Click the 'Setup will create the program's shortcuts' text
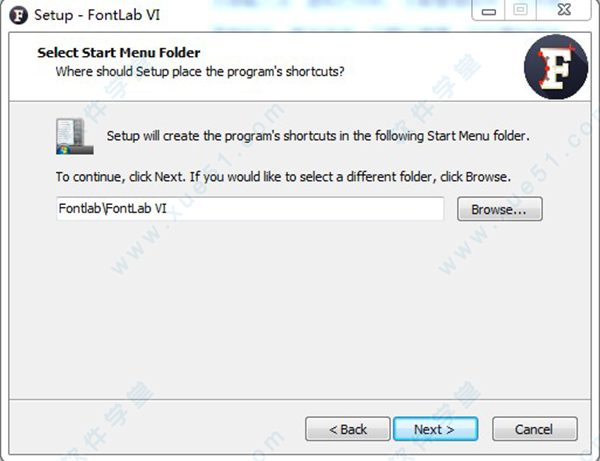The image size is (600, 461). tap(318, 136)
